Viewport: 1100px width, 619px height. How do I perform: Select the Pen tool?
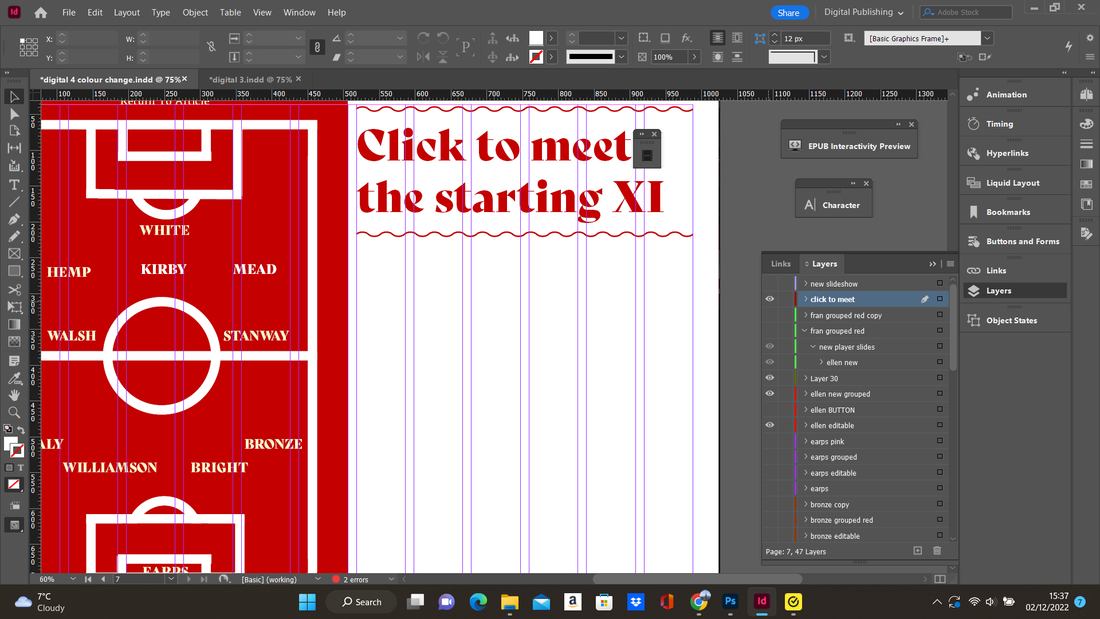point(14,219)
